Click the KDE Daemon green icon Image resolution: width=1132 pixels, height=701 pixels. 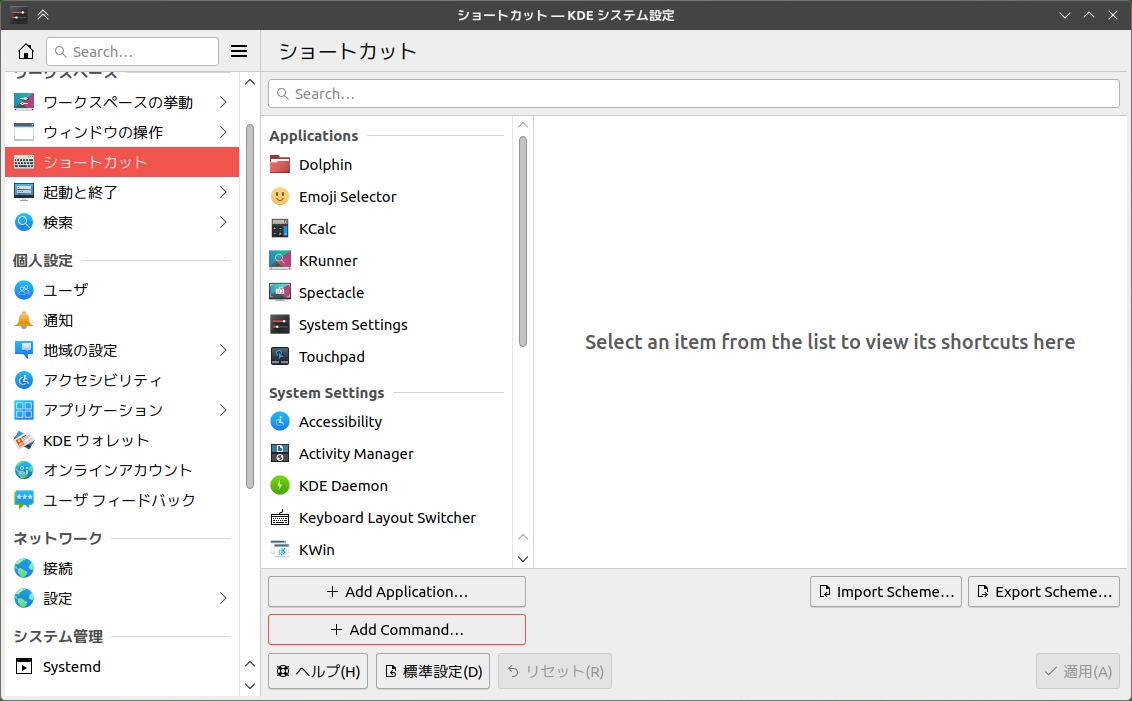click(280, 486)
